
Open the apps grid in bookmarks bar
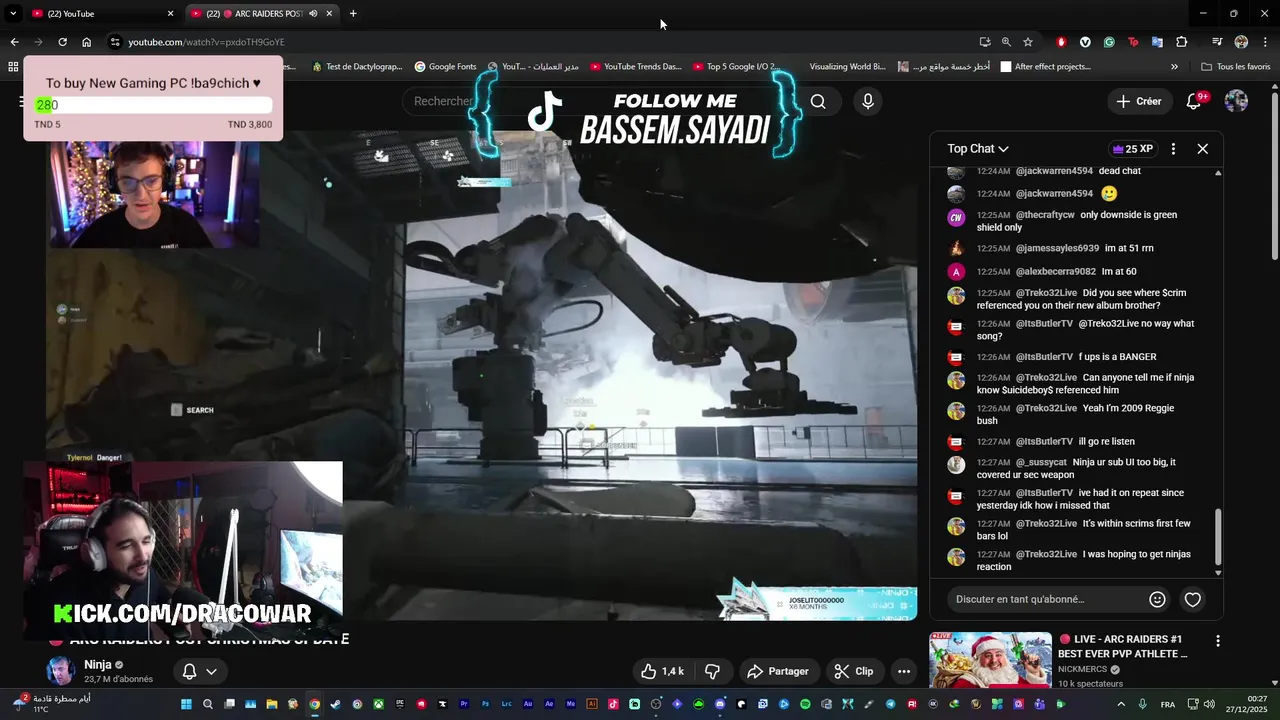click(13, 67)
